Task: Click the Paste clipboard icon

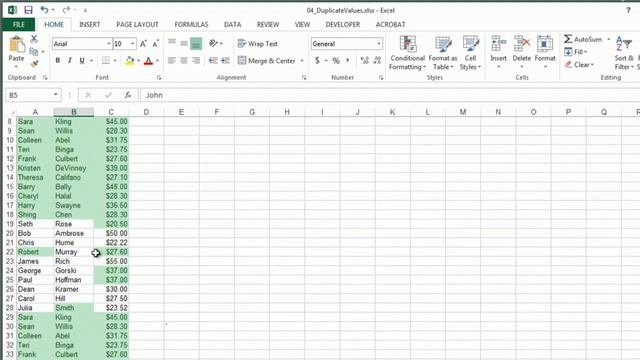Action: [17, 44]
